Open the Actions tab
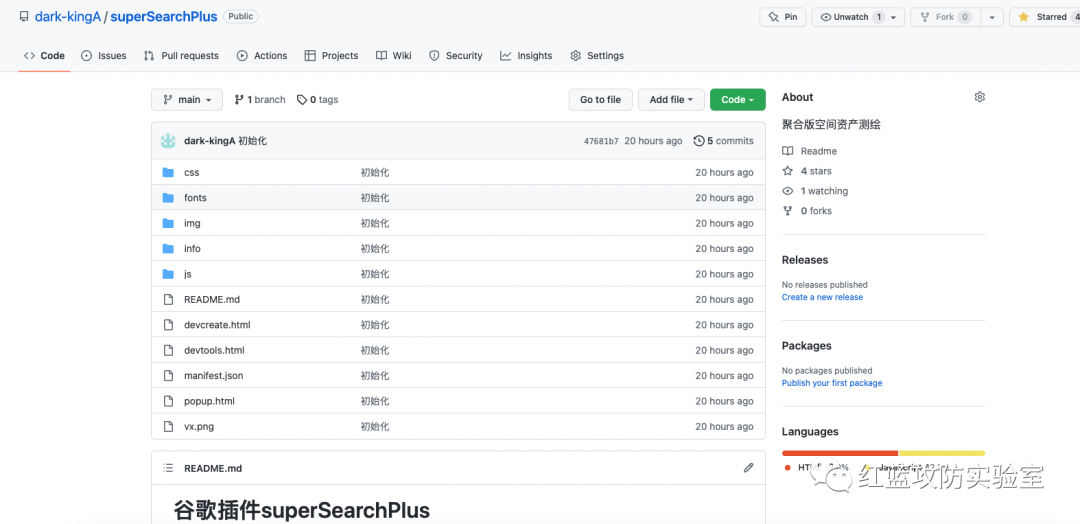The image size is (1080, 524). (x=262, y=56)
